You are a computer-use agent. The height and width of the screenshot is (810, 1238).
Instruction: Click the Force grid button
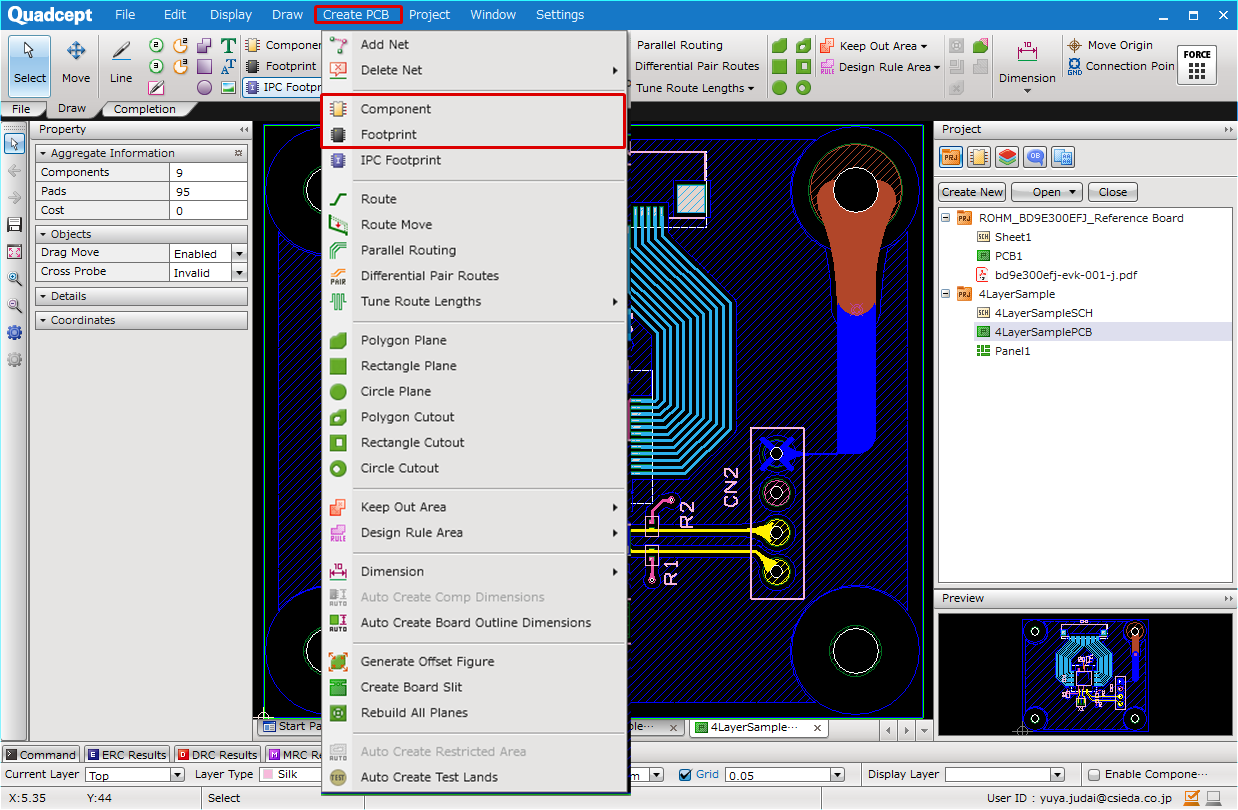(1196, 65)
